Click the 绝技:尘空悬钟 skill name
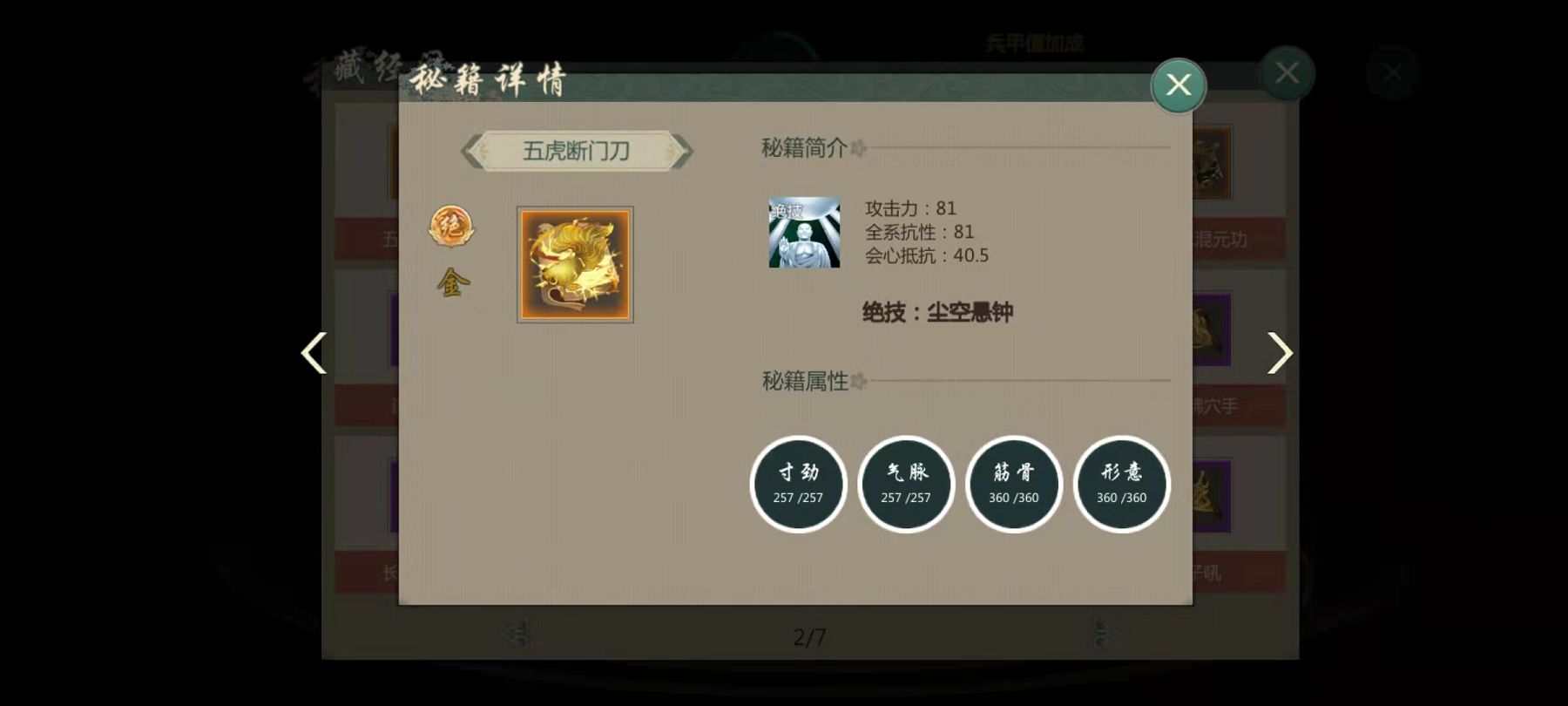 point(937,312)
